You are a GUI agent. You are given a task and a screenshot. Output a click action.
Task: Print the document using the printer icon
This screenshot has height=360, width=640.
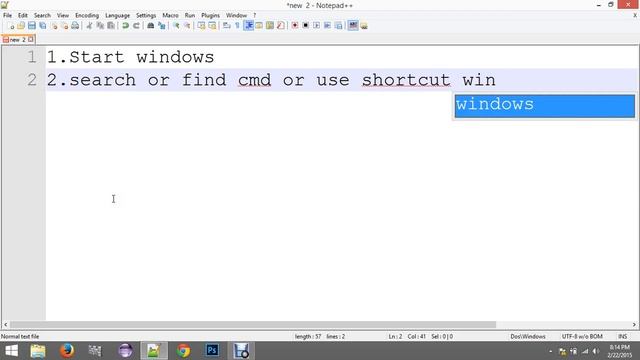coord(75,26)
